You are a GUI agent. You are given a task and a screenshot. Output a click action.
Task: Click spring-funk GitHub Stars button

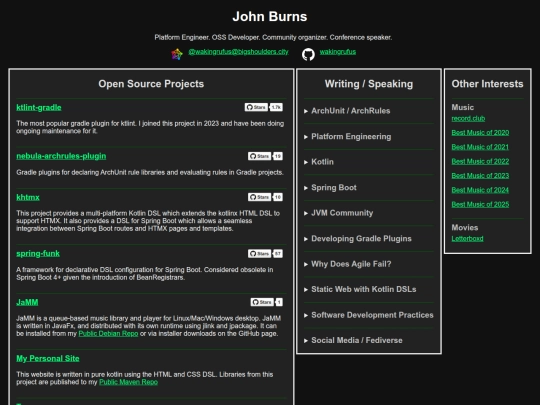259,253
